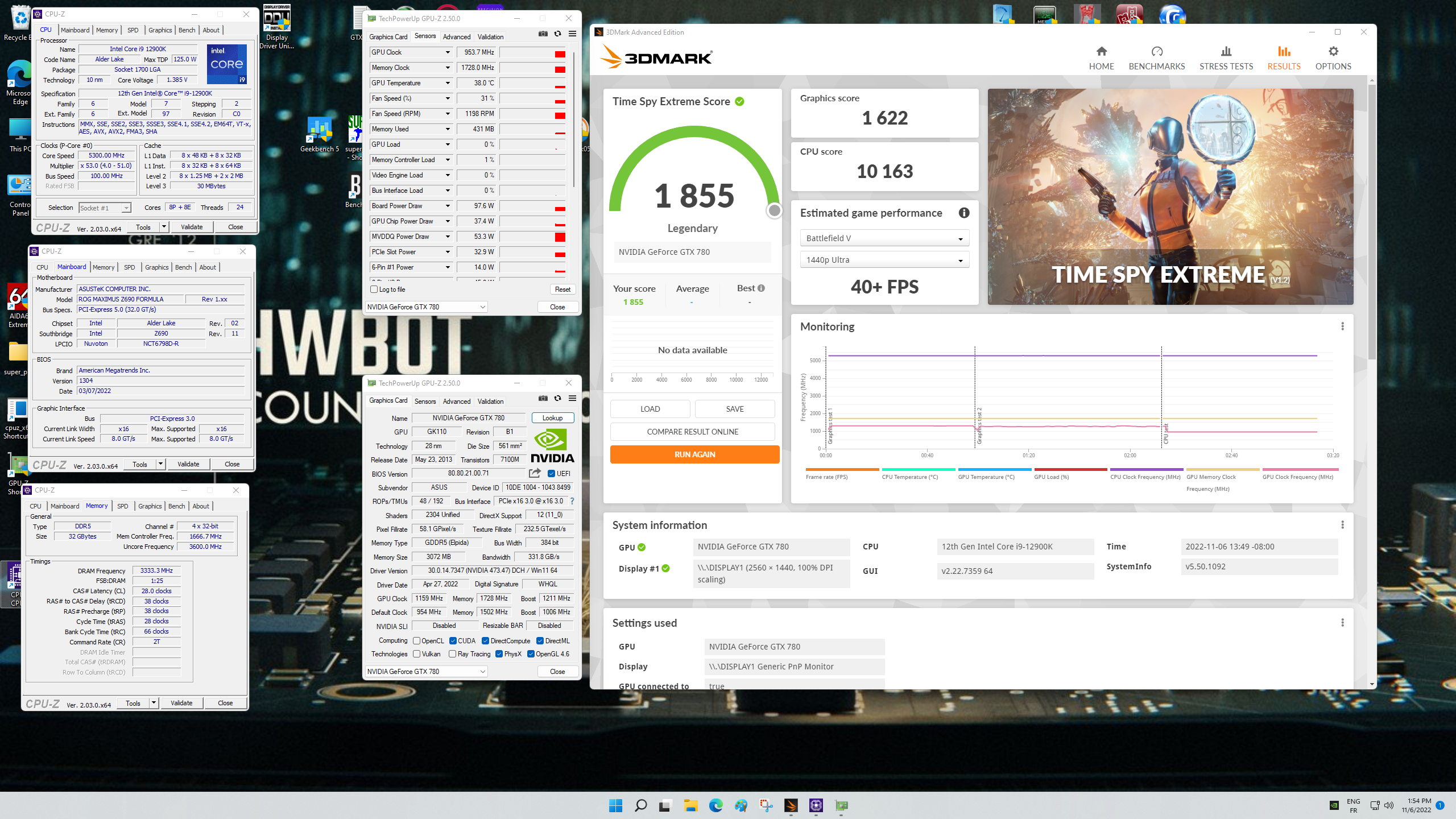Click refresh icon in GPU-Z Sensors window
The height and width of the screenshot is (819, 1456).
pyautogui.click(x=557, y=34)
